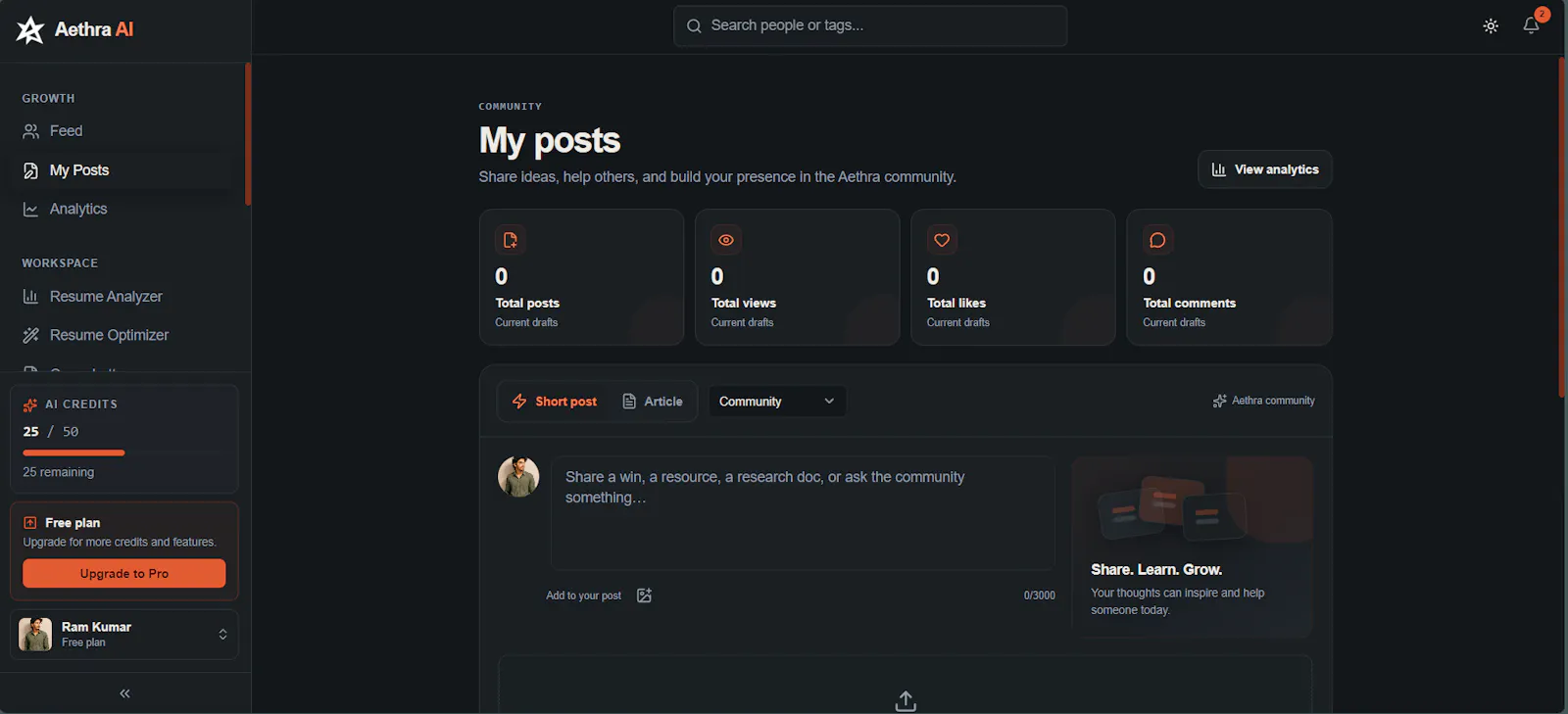Click the Feed people icon
Image resolution: width=1568 pixels, height=714 pixels.
click(x=31, y=131)
